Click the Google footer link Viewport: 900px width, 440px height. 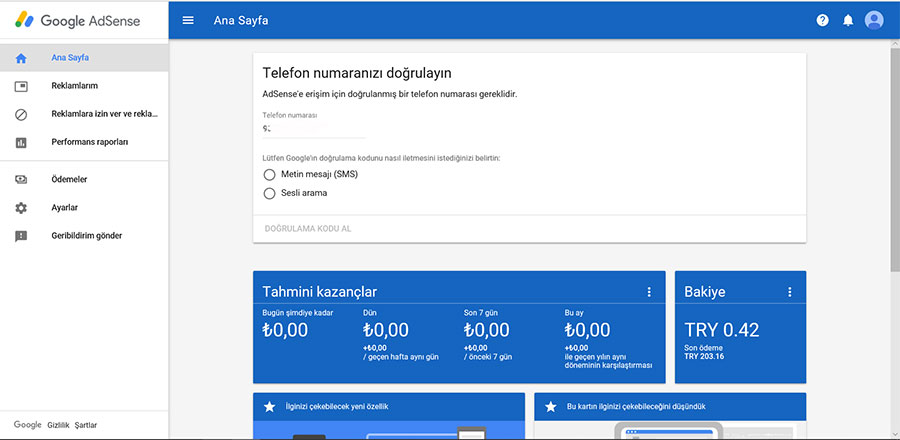[x=28, y=425]
